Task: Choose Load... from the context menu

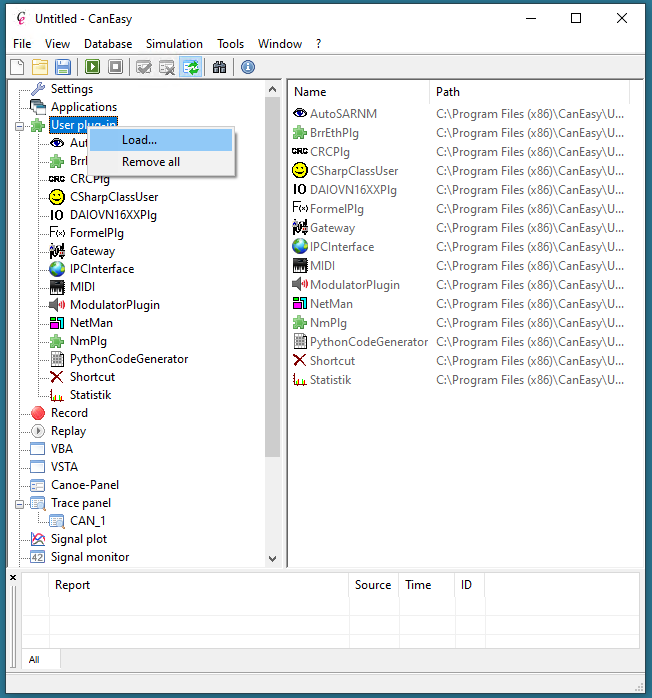Action: point(161,140)
